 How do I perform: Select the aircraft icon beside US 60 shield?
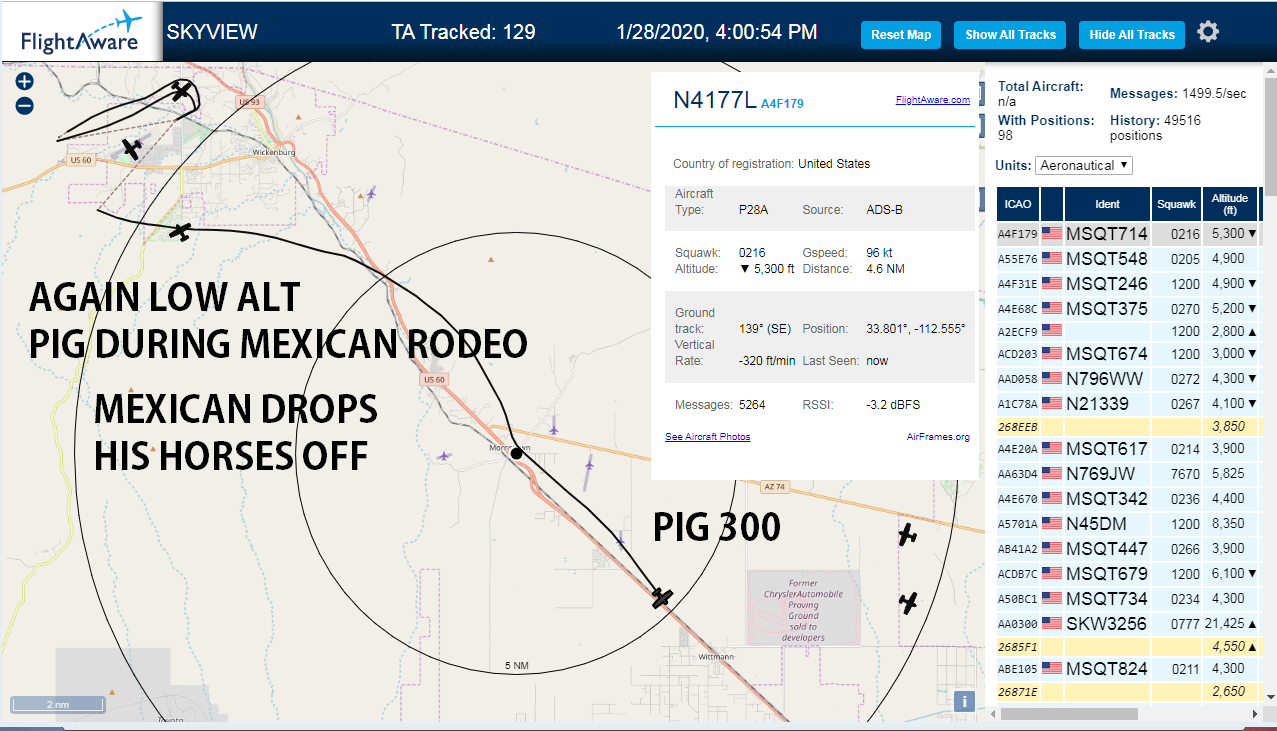pyautogui.click(x=132, y=149)
